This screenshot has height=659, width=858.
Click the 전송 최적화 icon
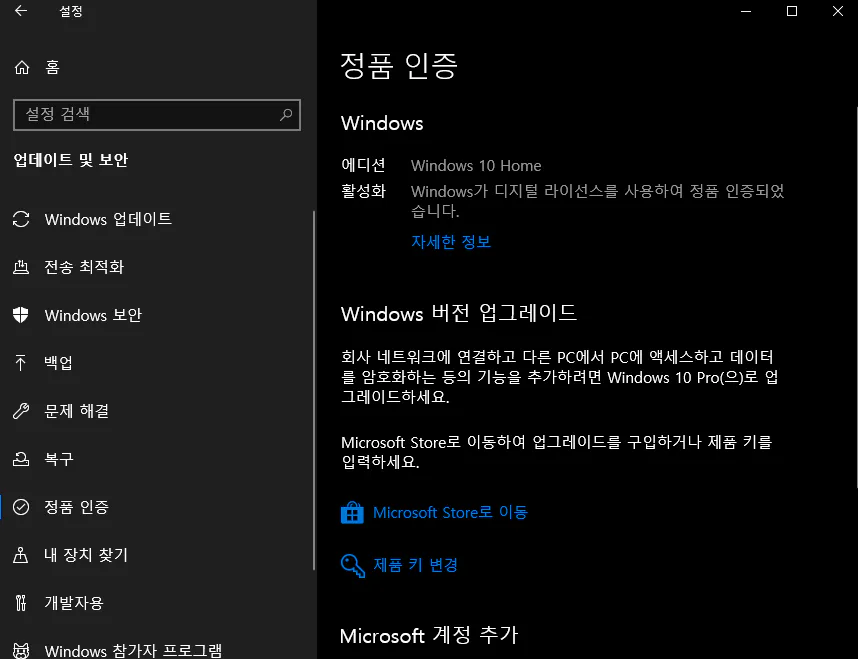tap(21, 267)
